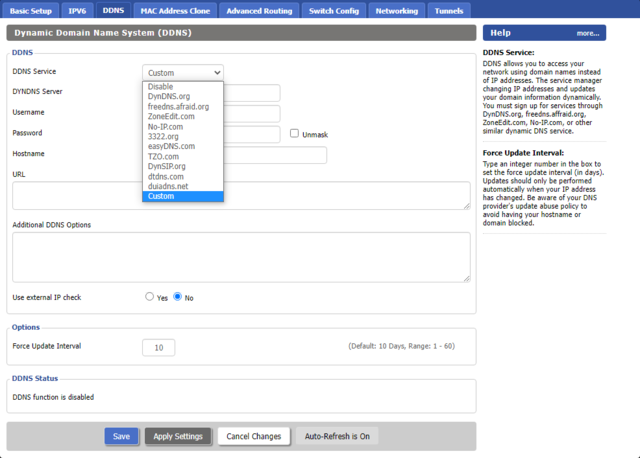Click Apply Settings
The height and width of the screenshot is (458, 640).
coord(178,436)
